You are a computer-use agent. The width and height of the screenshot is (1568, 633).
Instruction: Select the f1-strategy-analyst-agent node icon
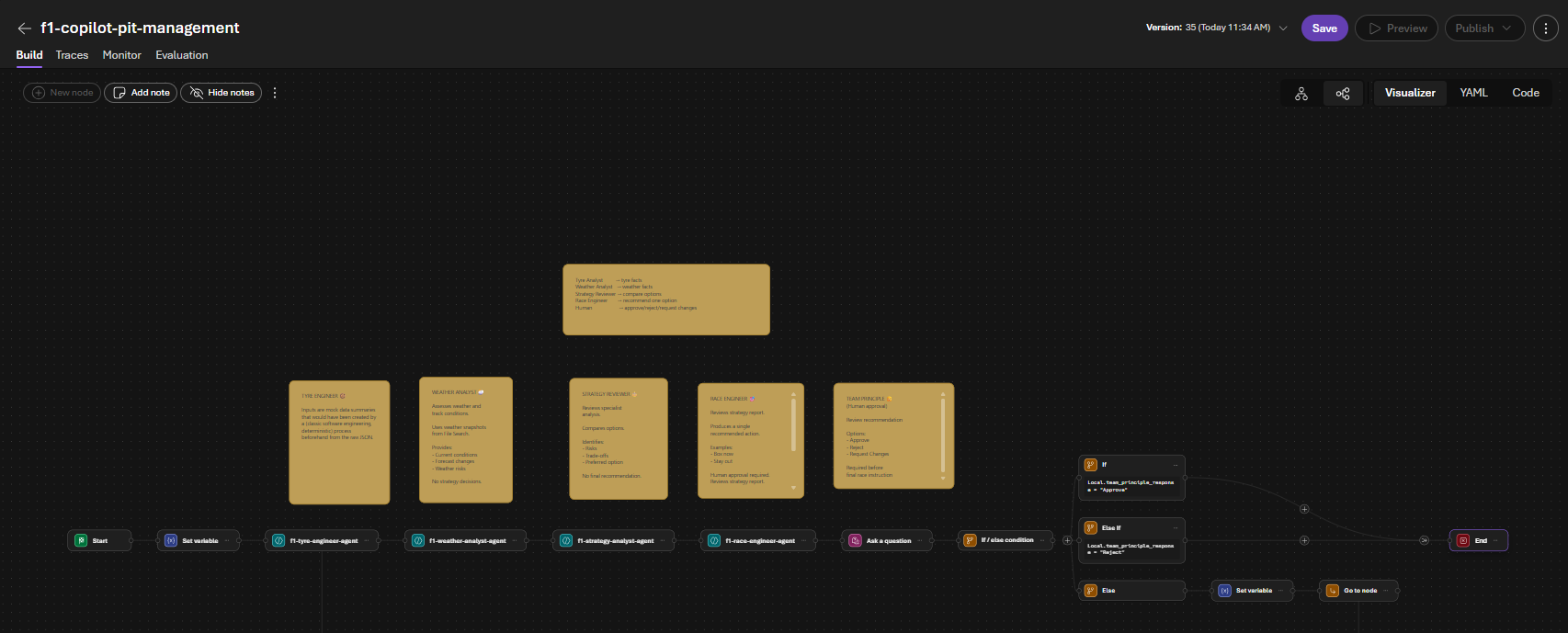[566, 540]
